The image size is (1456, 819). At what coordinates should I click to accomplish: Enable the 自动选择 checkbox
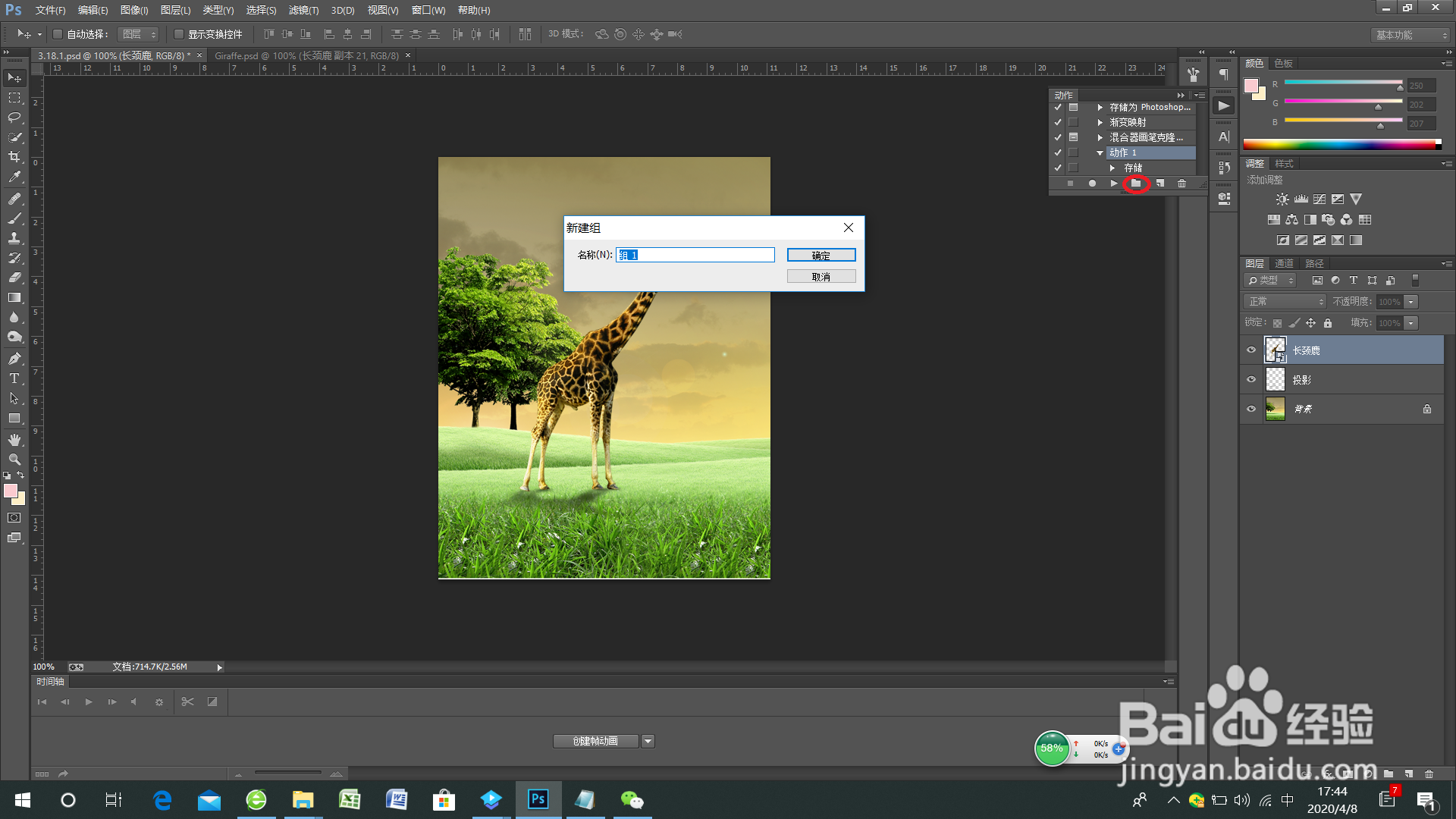58,34
